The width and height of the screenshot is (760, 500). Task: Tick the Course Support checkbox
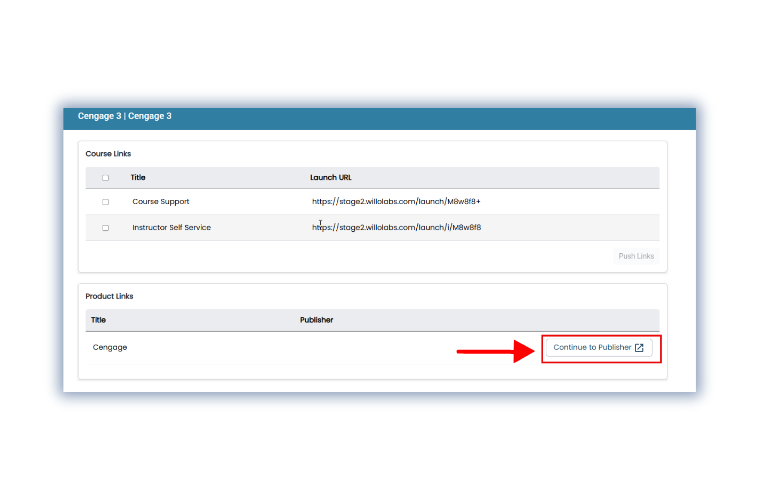[105, 202]
